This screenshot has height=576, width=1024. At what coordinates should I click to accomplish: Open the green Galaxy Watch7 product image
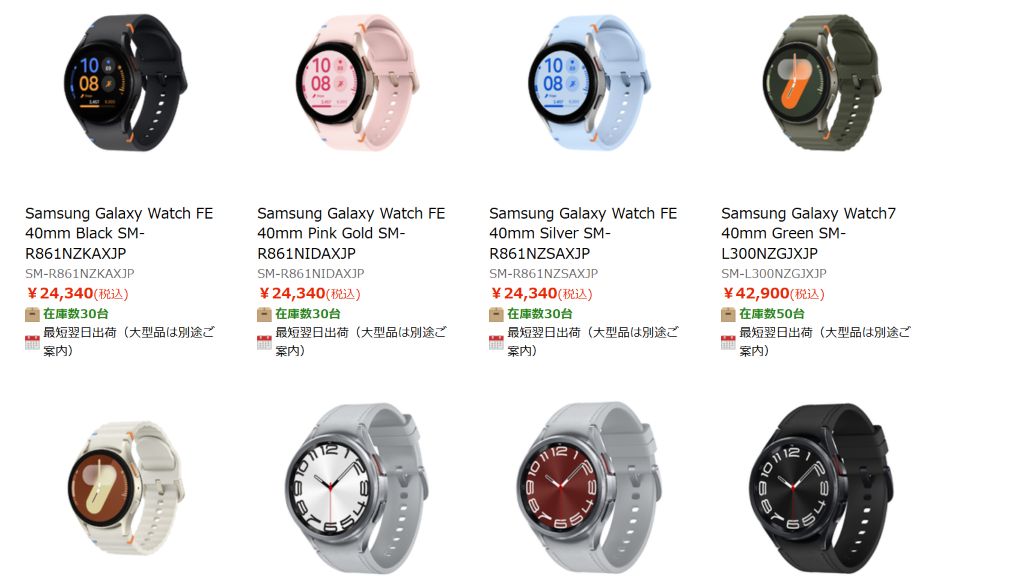click(x=821, y=84)
